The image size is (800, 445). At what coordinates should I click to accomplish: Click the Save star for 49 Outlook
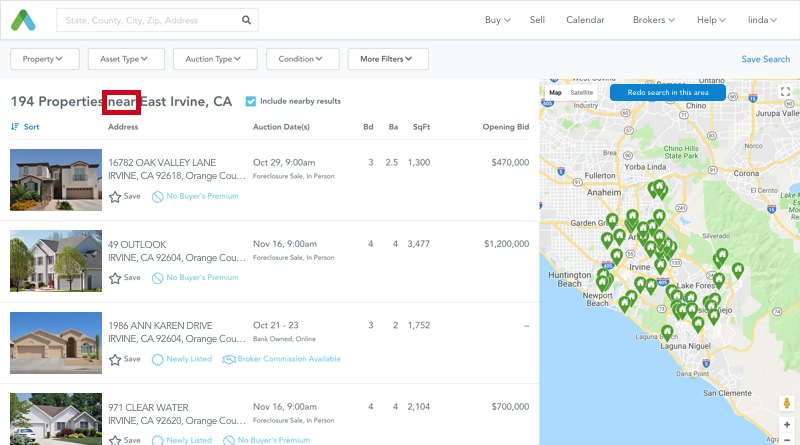click(115, 277)
